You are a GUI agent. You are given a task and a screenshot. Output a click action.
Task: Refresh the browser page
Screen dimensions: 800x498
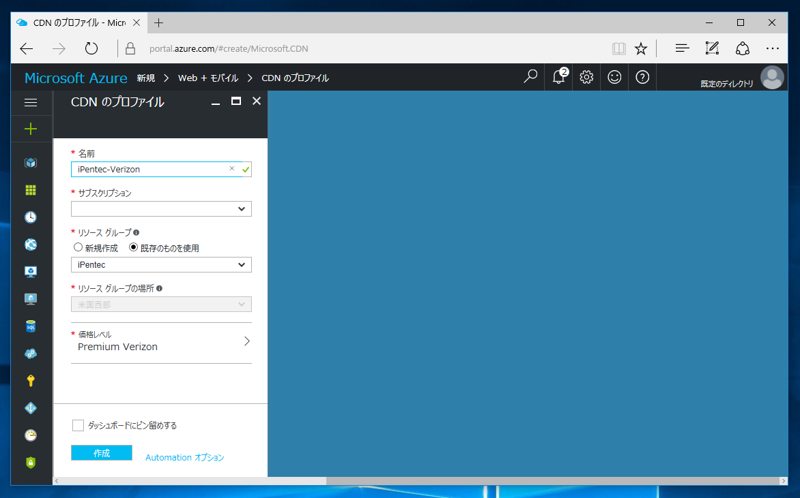pyautogui.click(x=91, y=49)
